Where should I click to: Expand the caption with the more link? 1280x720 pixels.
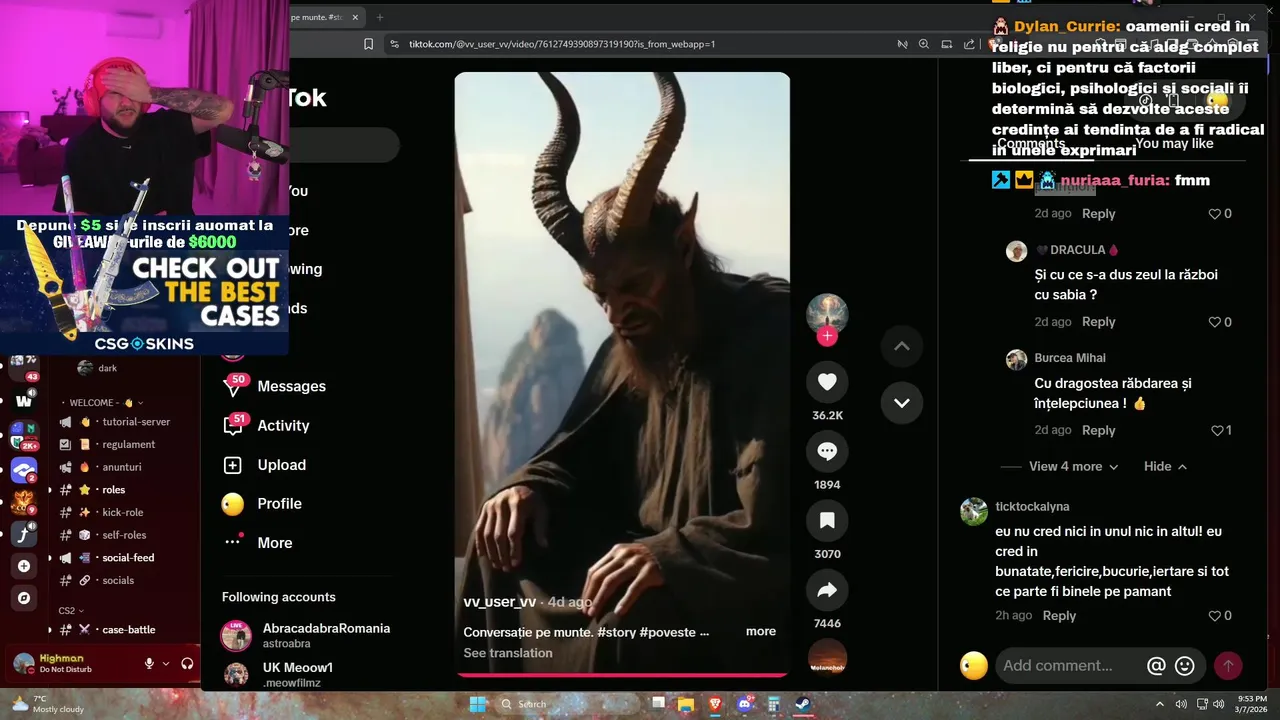pos(760,631)
